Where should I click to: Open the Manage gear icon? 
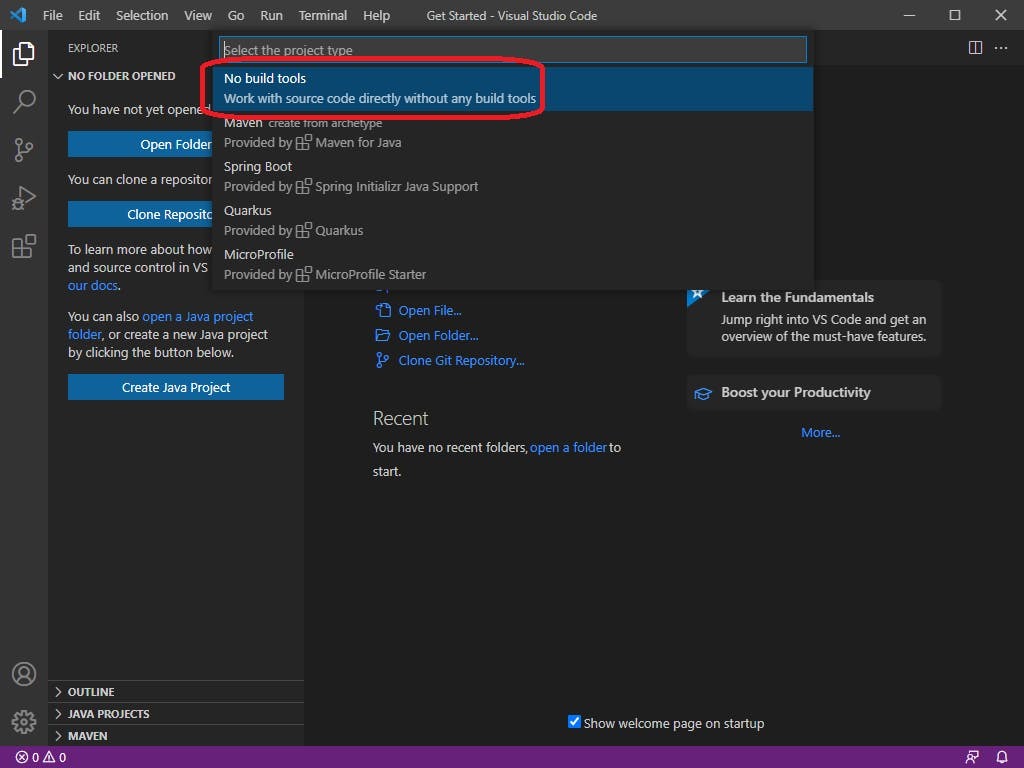pos(24,721)
